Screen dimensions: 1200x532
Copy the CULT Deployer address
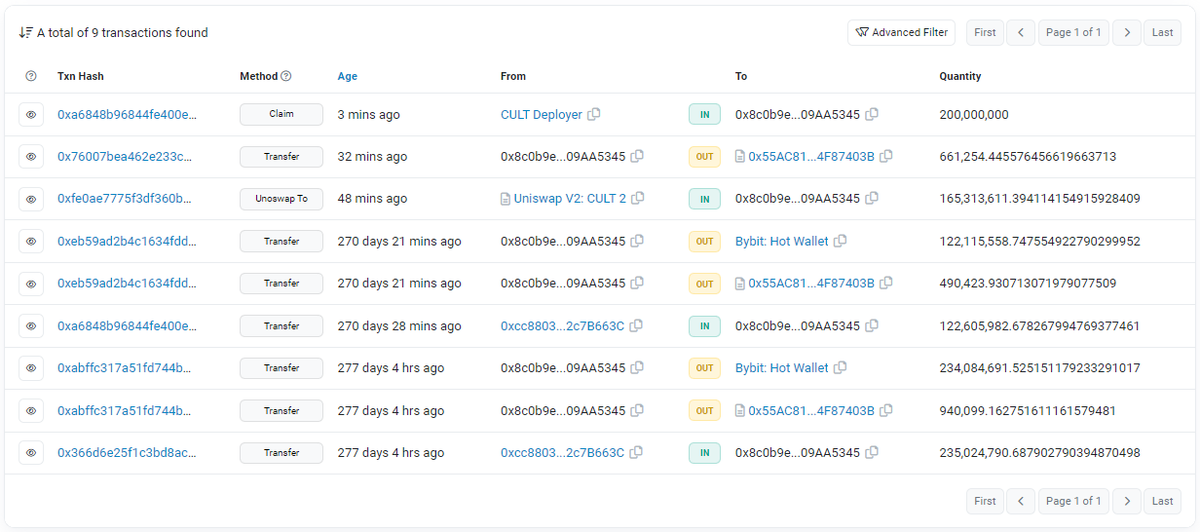coord(594,114)
